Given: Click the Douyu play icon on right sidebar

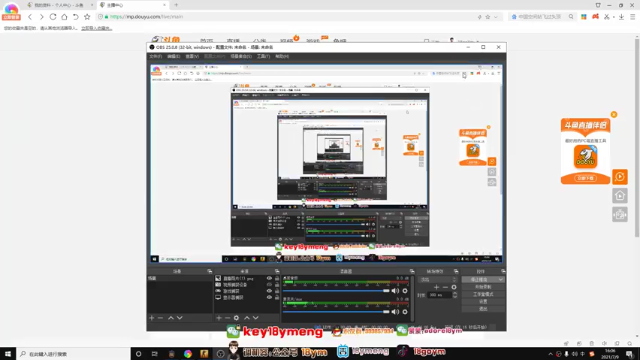Looking at the screenshot, I should [x=620, y=177].
